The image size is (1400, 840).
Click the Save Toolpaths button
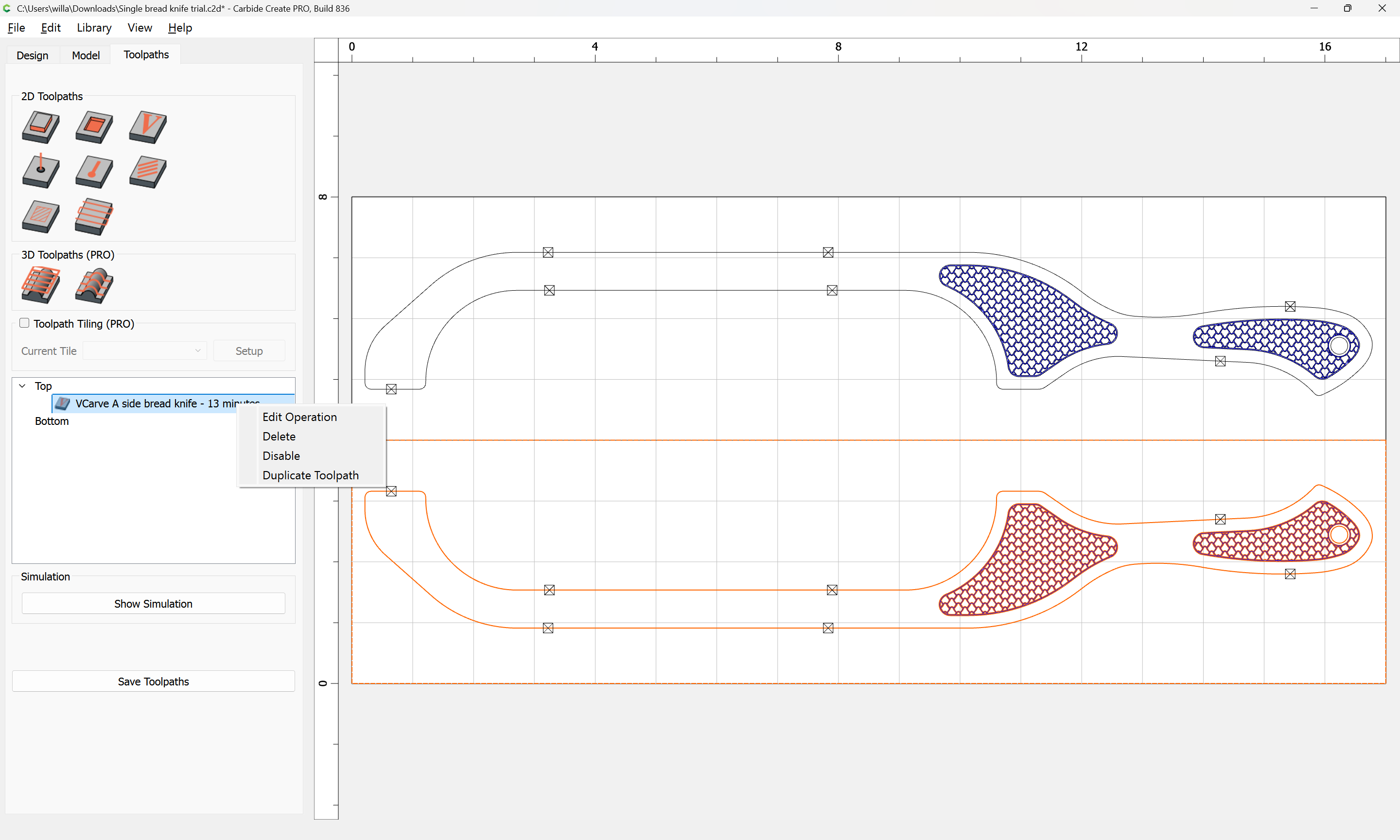[153, 682]
